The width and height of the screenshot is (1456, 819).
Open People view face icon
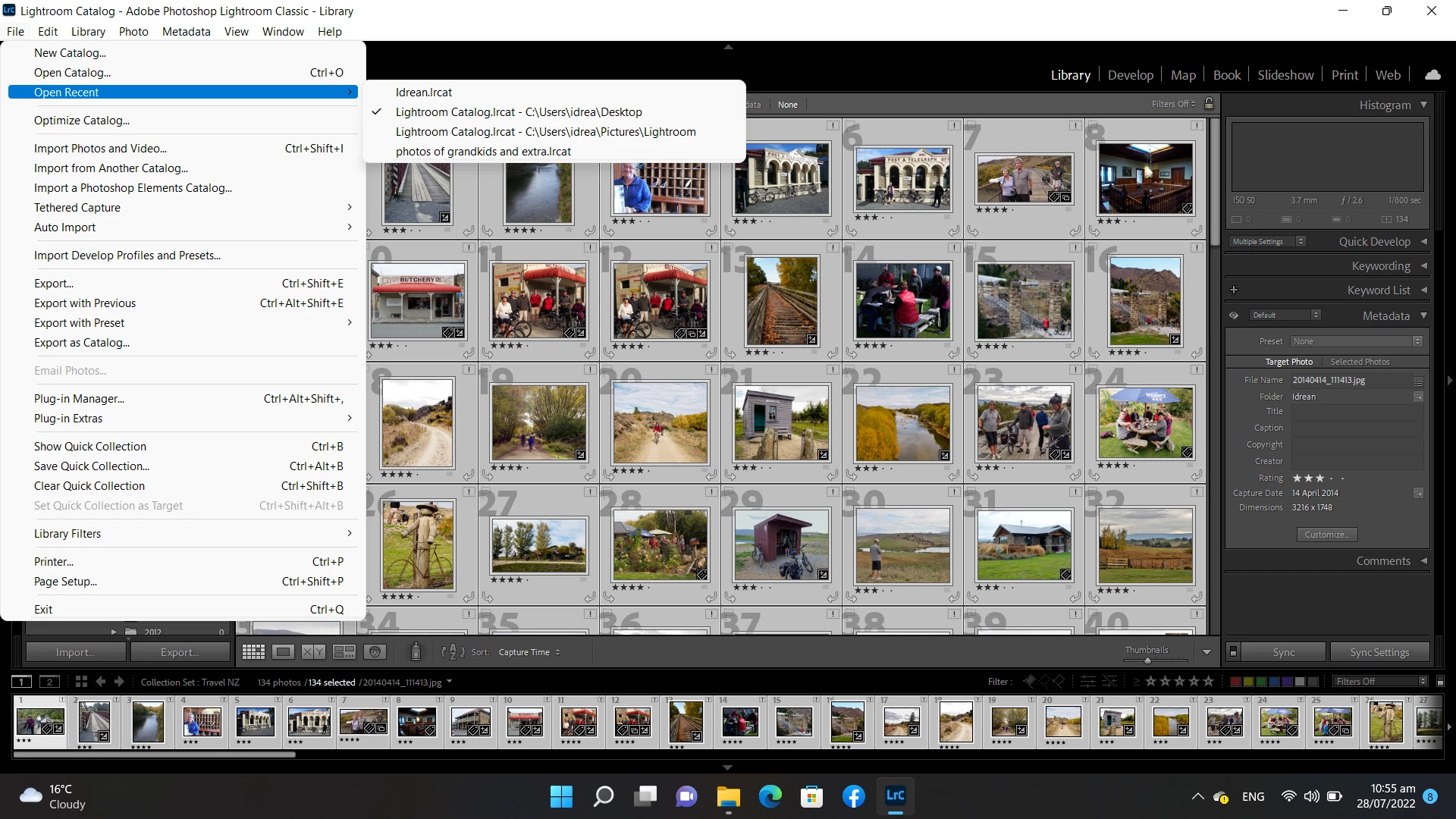click(375, 652)
